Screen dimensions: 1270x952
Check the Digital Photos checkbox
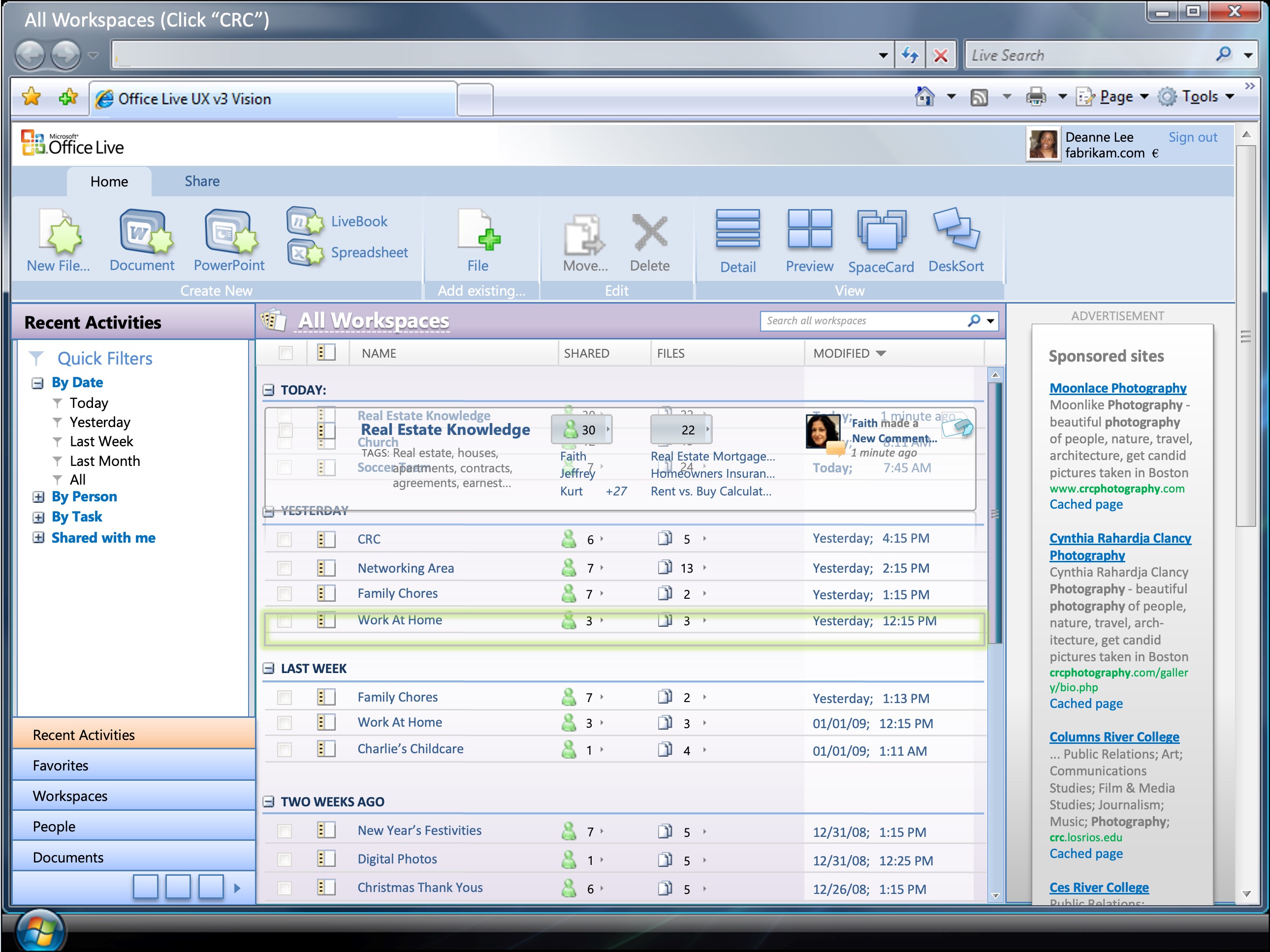(284, 859)
